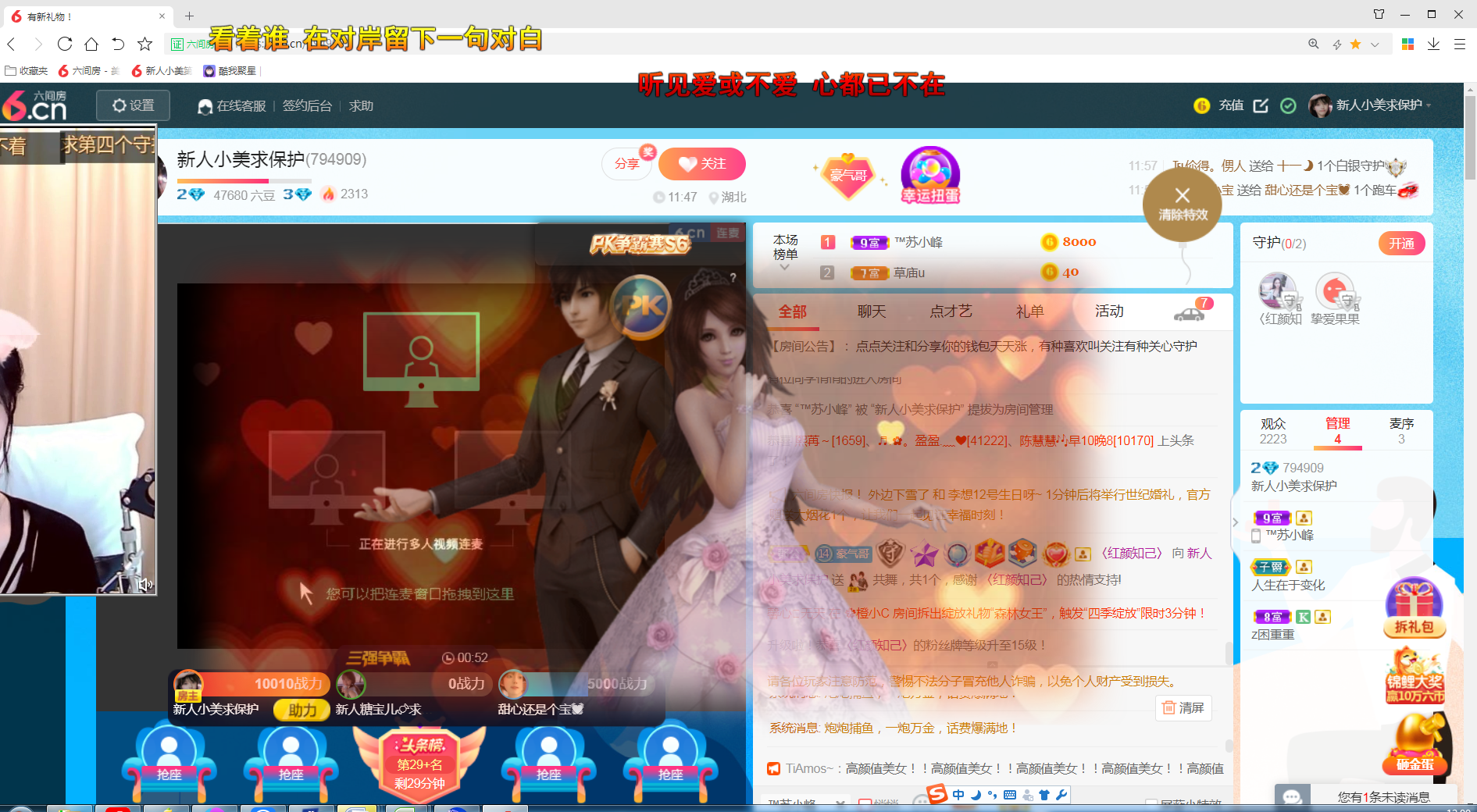Click browser zoom magnifier icon
This screenshot has width=1477, height=812.
(1314, 45)
